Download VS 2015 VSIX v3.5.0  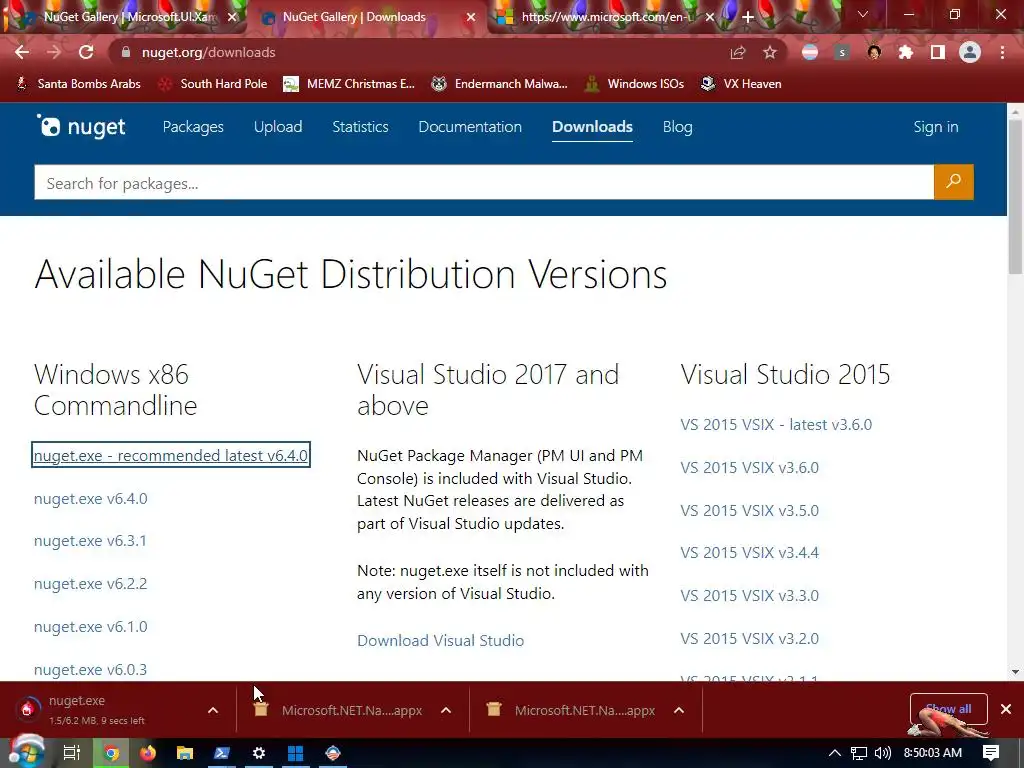749,510
